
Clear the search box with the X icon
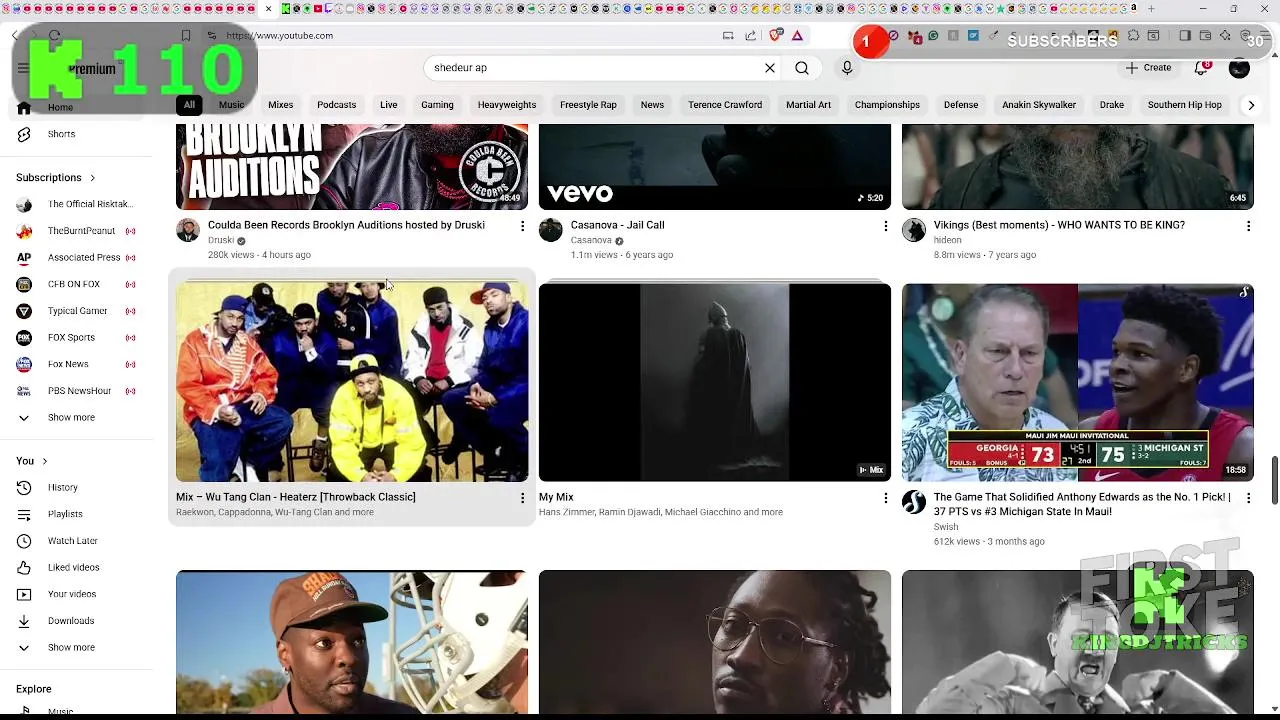[x=770, y=68]
